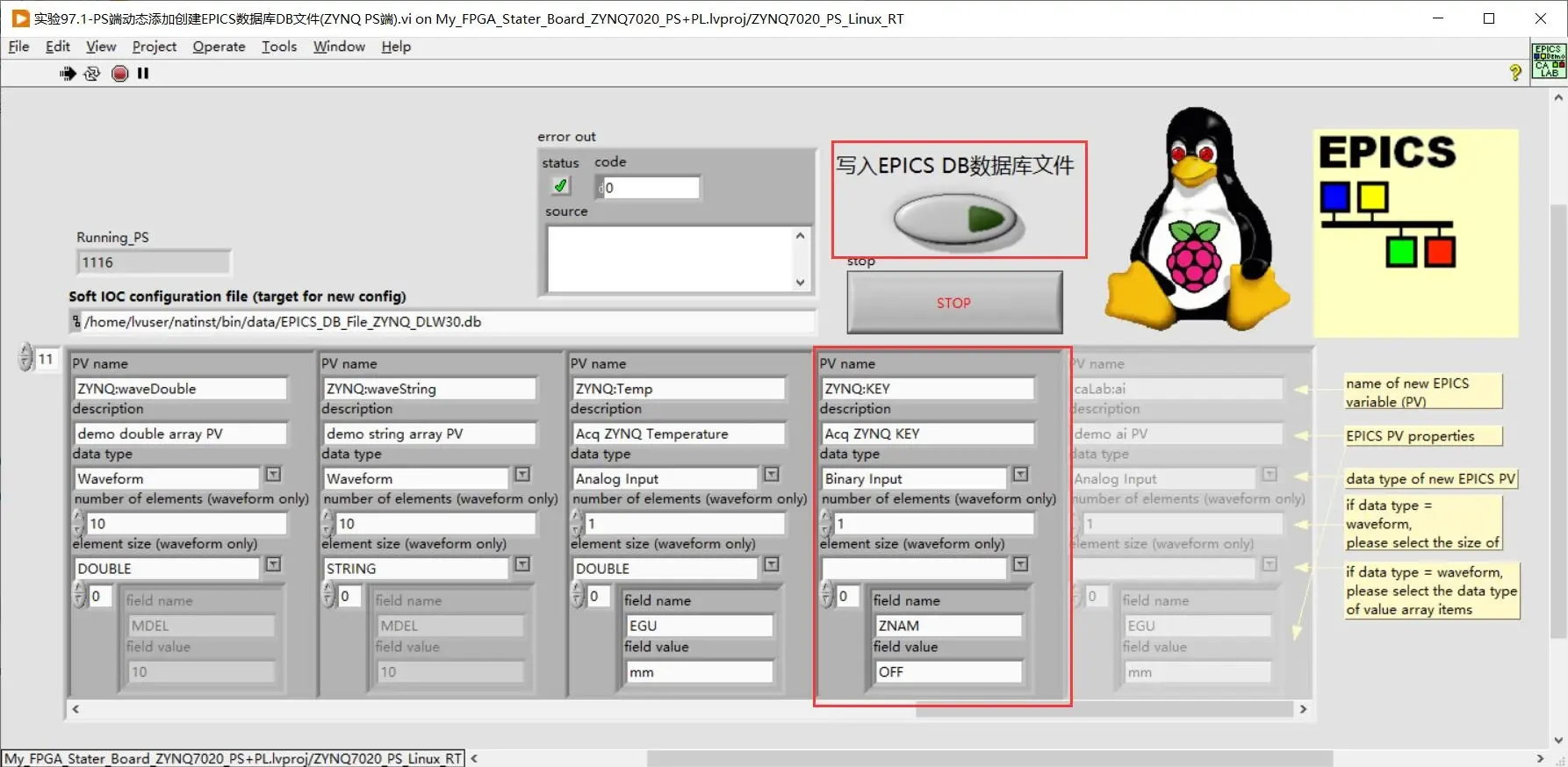Click the front panel vertical scrollbar thumb
Image resolution: width=1568 pixels, height=767 pixels.
point(1559,421)
